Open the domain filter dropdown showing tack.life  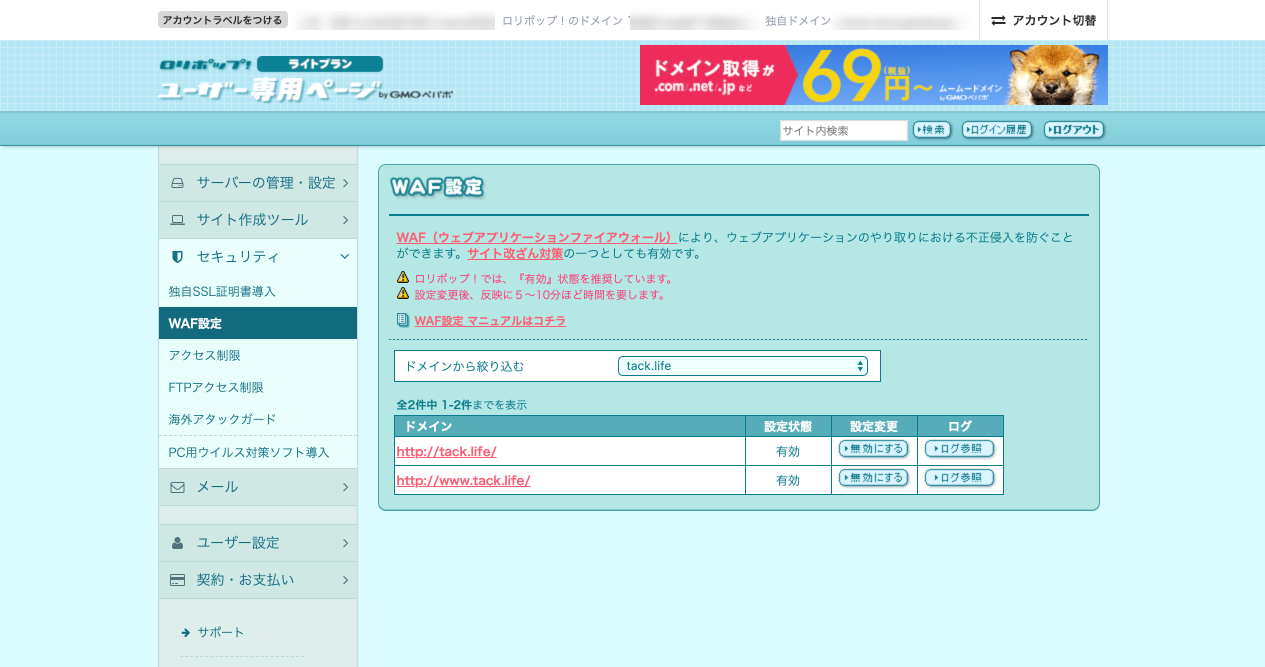pos(742,366)
